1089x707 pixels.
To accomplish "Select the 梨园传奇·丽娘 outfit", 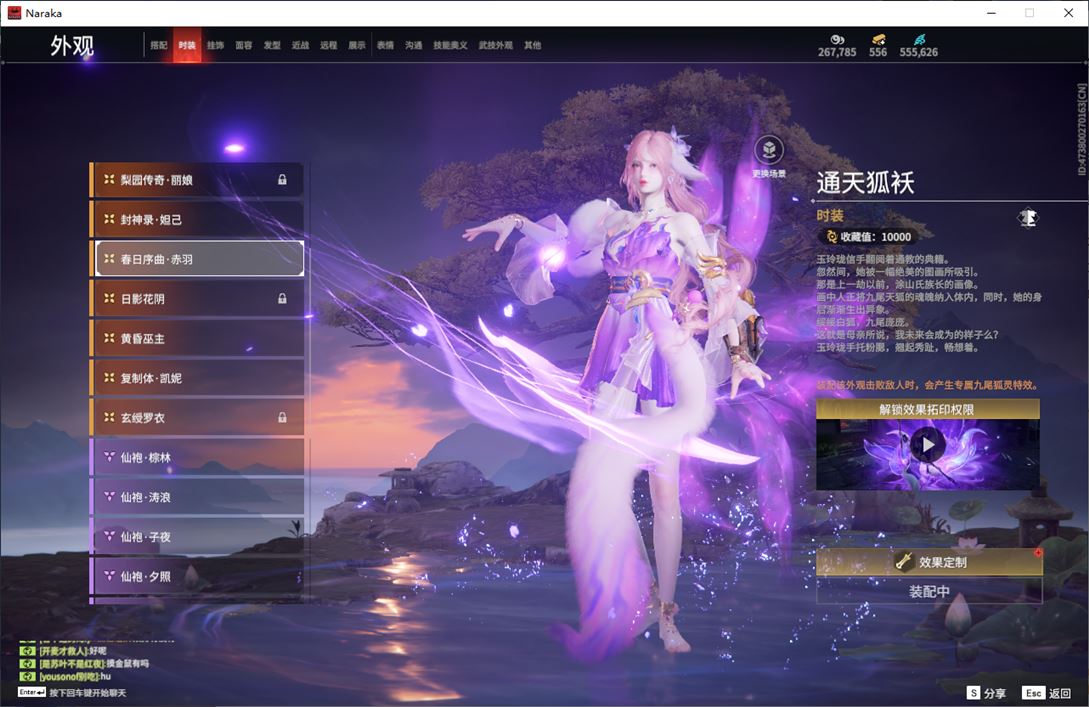I will (x=197, y=180).
